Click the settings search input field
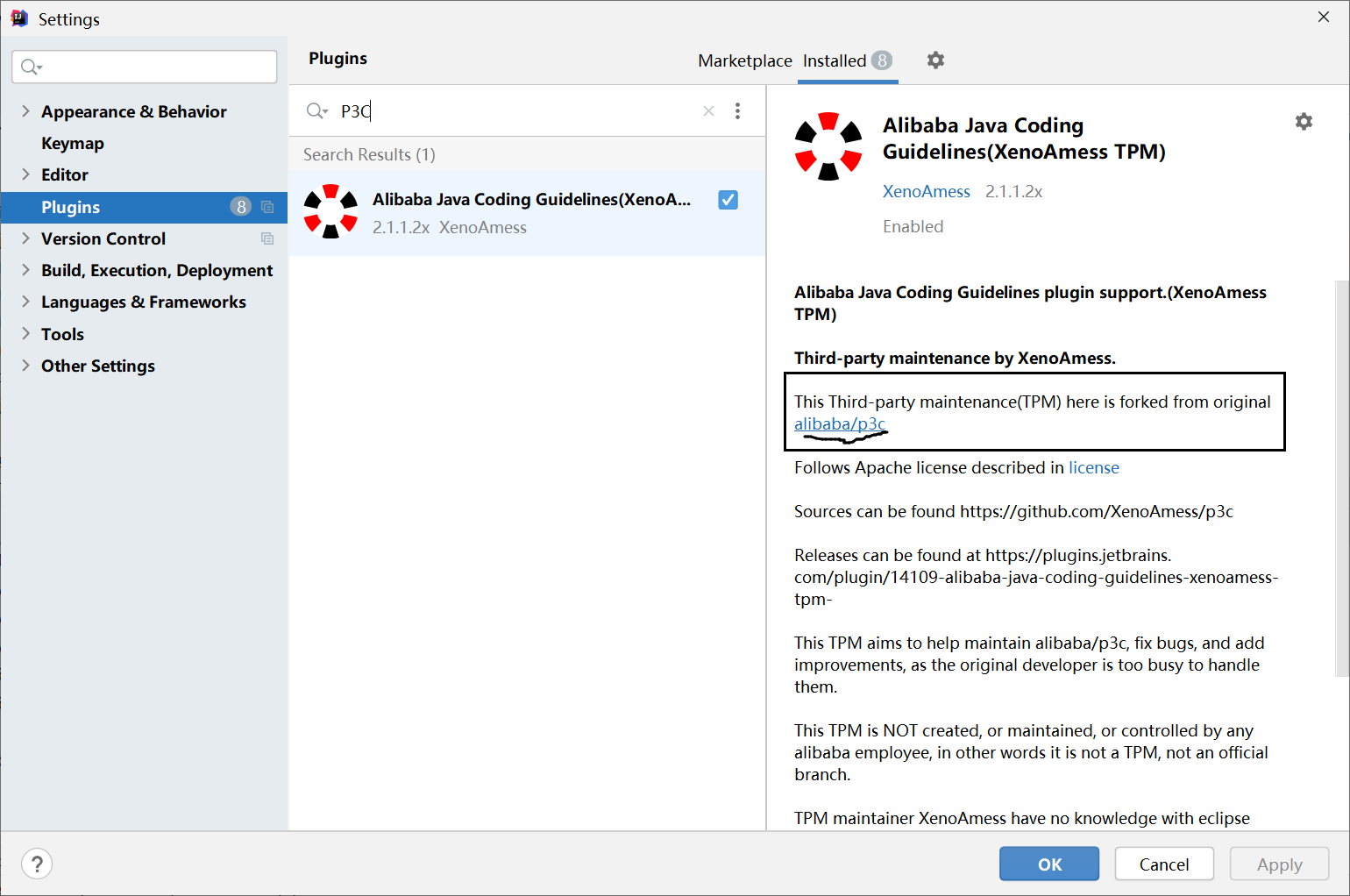This screenshot has width=1350, height=896. click(x=145, y=67)
